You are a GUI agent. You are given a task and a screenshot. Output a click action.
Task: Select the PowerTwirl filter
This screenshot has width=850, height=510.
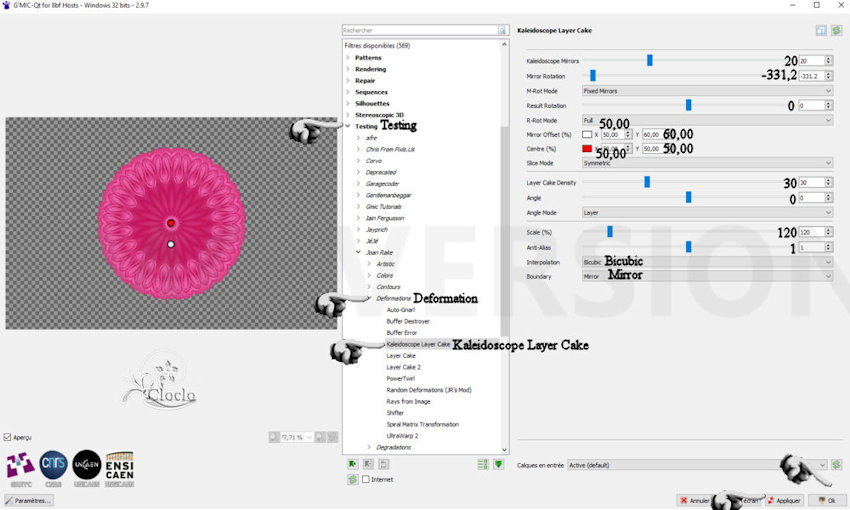(400, 378)
